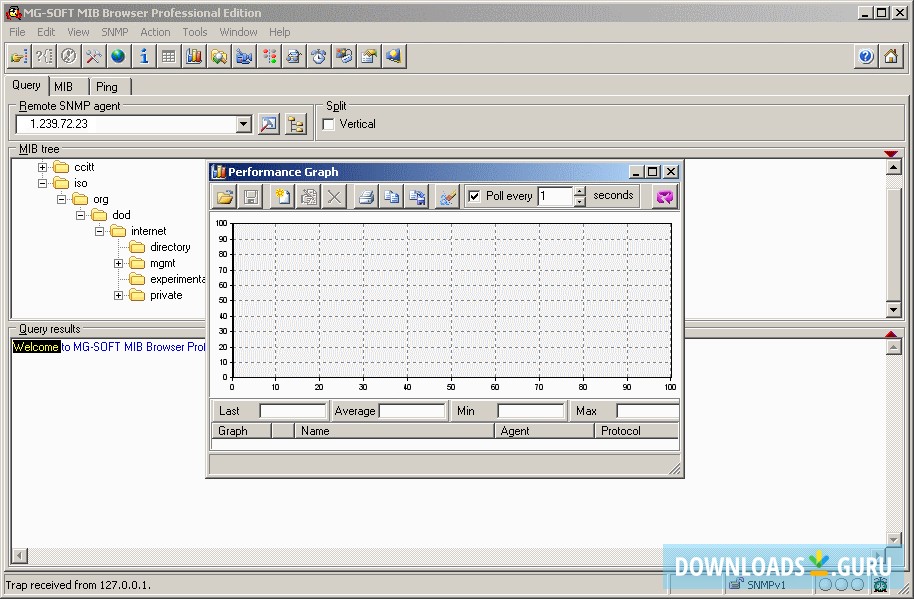Click the picture with tag toolbar icon
The image size is (914, 599).
click(x=344, y=57)
